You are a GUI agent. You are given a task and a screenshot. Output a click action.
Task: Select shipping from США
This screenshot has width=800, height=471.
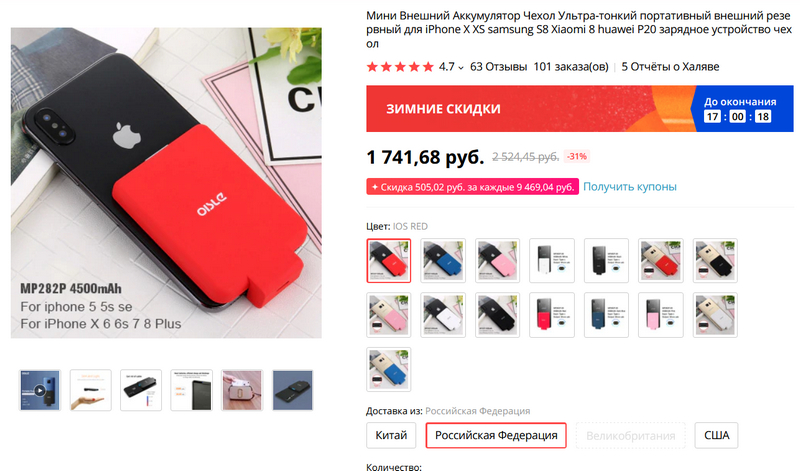(x=716, y=435)
